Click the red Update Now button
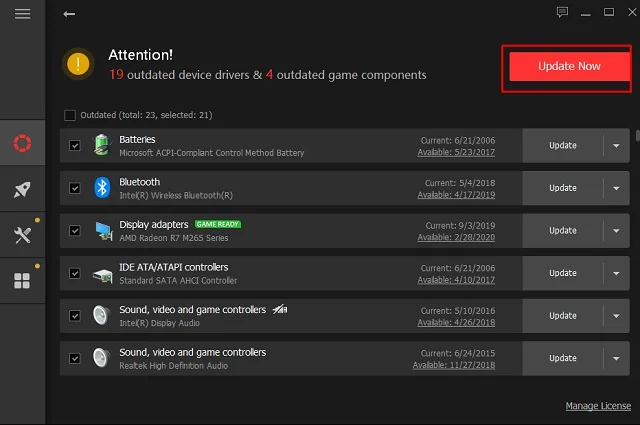This screenshot has height=425, width=640. pyautogui.click(x=569, y=66)
